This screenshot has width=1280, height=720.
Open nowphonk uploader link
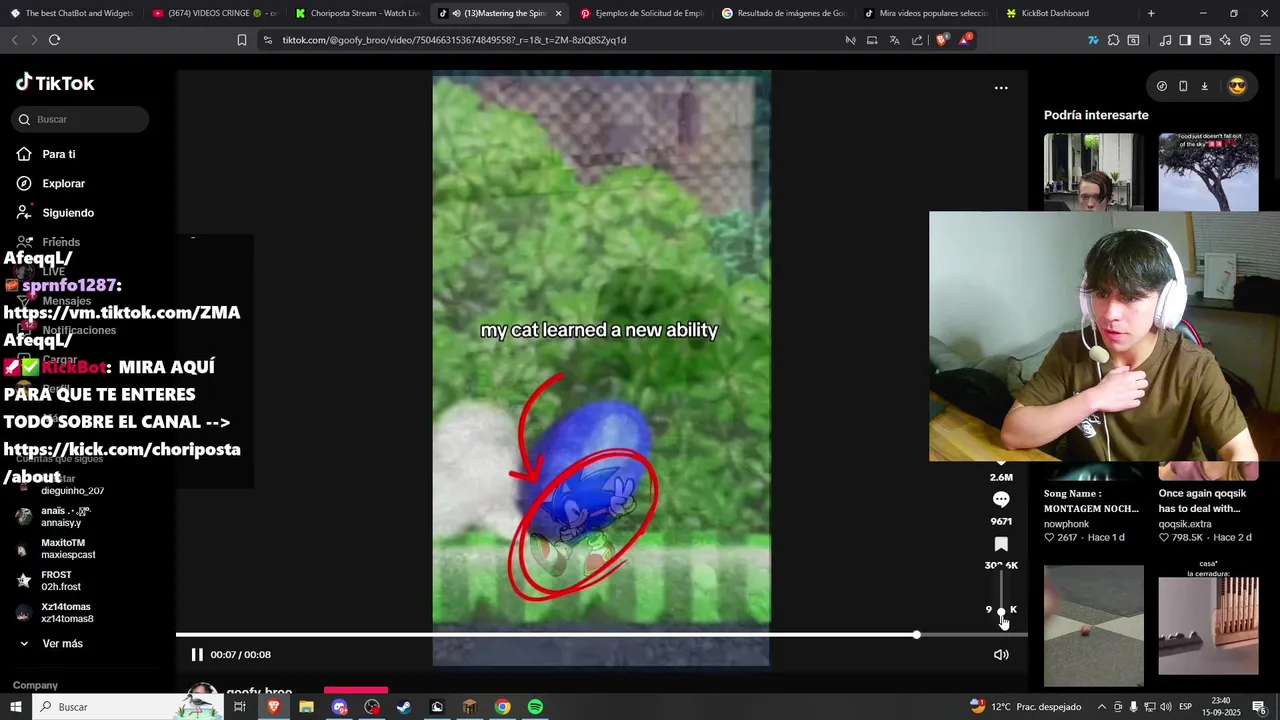pos(1066,524)
